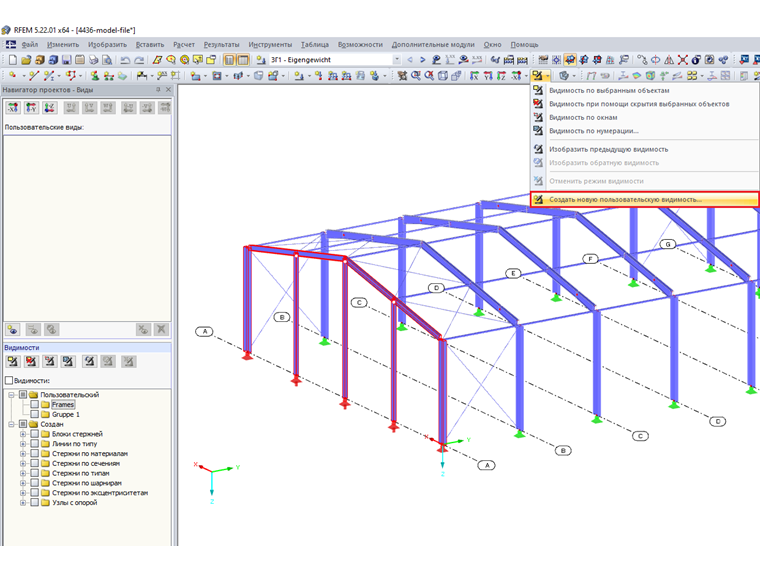760x570 pixels.
Task: Open the load case ЗГ1 Eigengewicht dropdown
Action: [x=397, y=60]
